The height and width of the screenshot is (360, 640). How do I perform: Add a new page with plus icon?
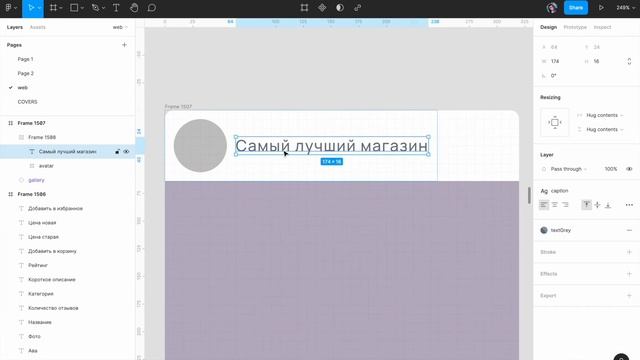point(124,45)
